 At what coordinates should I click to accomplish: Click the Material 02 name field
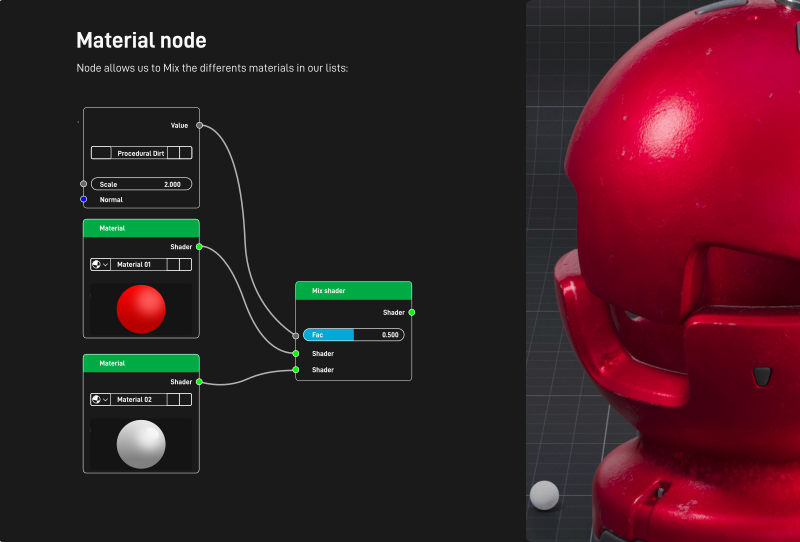click(x=139, y=400)
